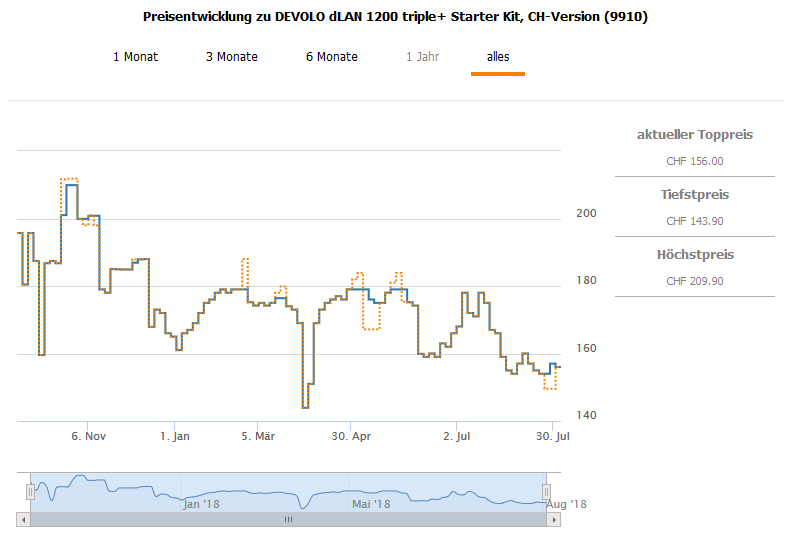Click the navigator's left range handle
Viewport: 786px width, 540px height.
[30, 491]
